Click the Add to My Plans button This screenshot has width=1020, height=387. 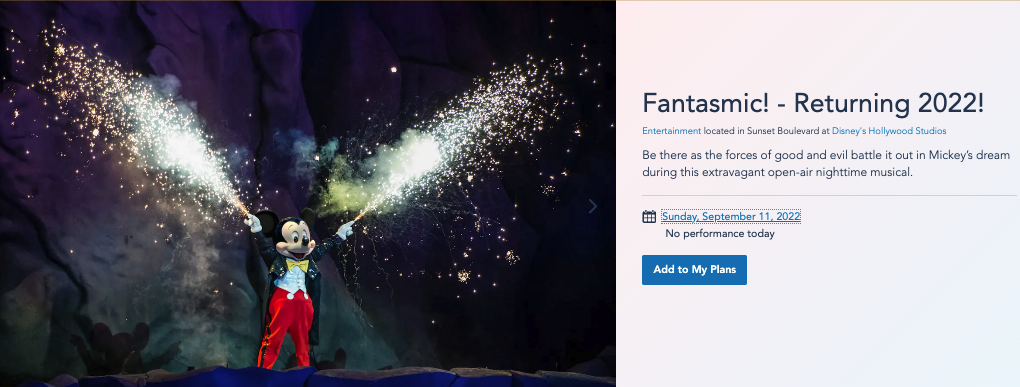click(694, 270)
